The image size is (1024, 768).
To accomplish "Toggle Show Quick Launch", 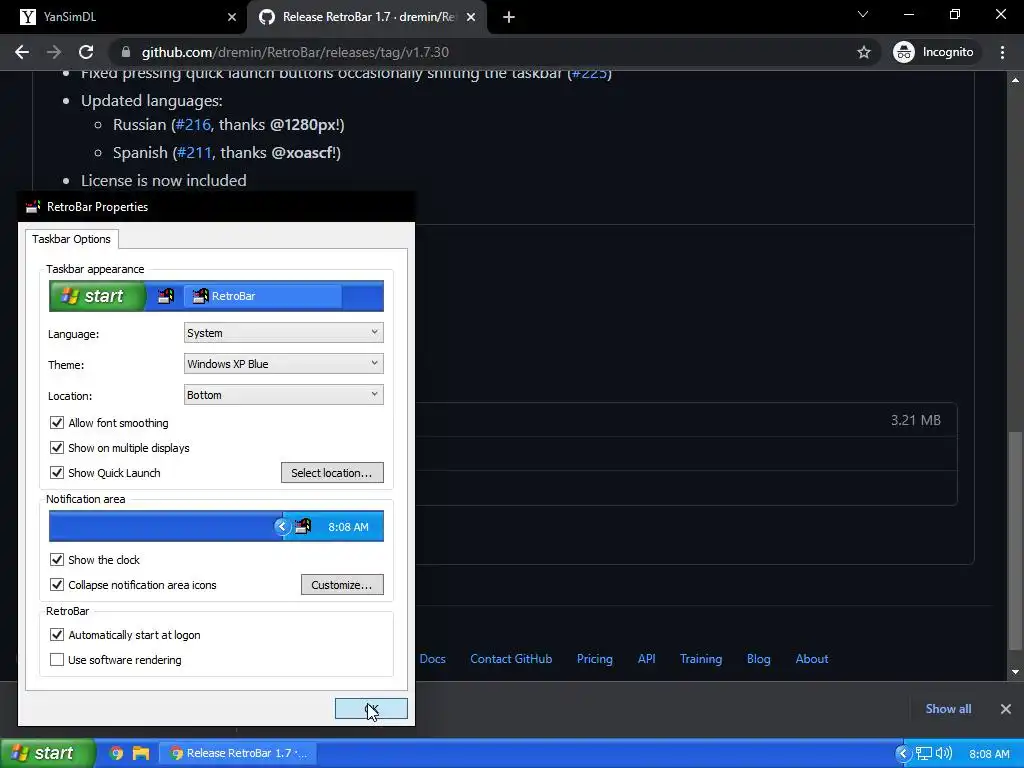I will pyautogui.click(x=57, y=473).
